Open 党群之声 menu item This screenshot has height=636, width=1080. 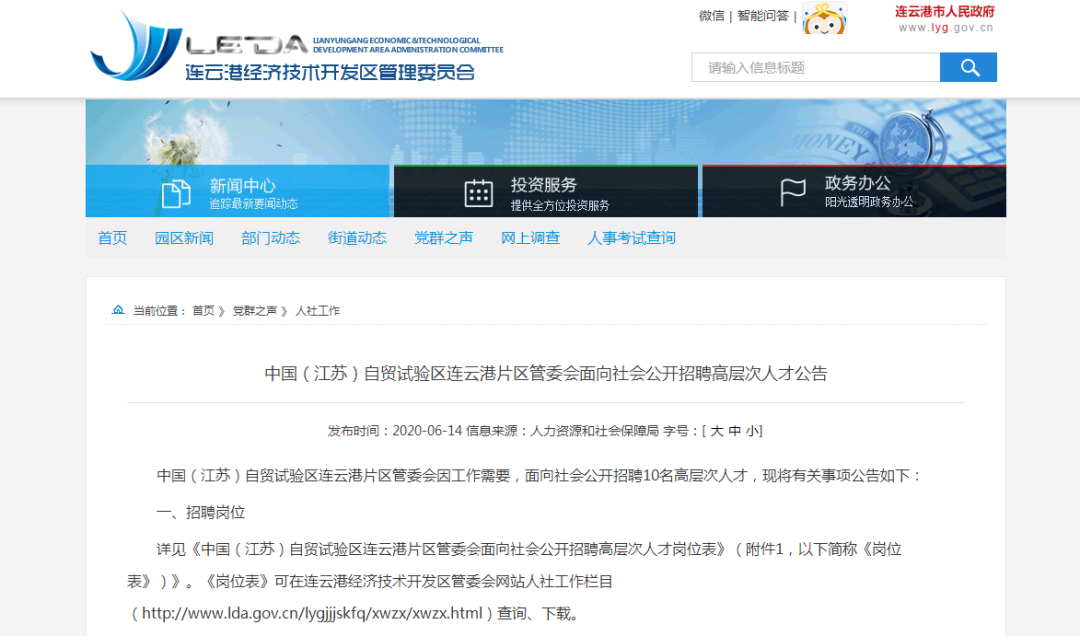(x=444, y=238)
